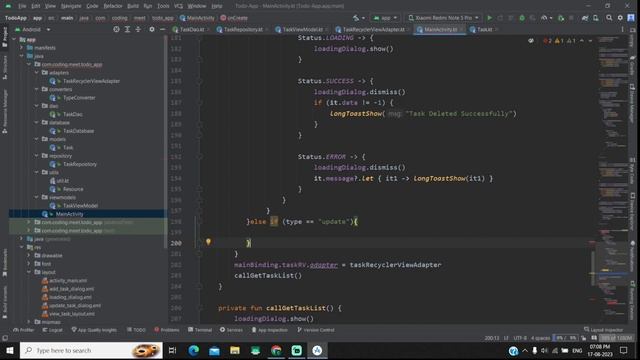Image resolution: width=640 pixels, height=360 pixels.
Task: Click the green Debug bug icon
Action: coord(522,18)
